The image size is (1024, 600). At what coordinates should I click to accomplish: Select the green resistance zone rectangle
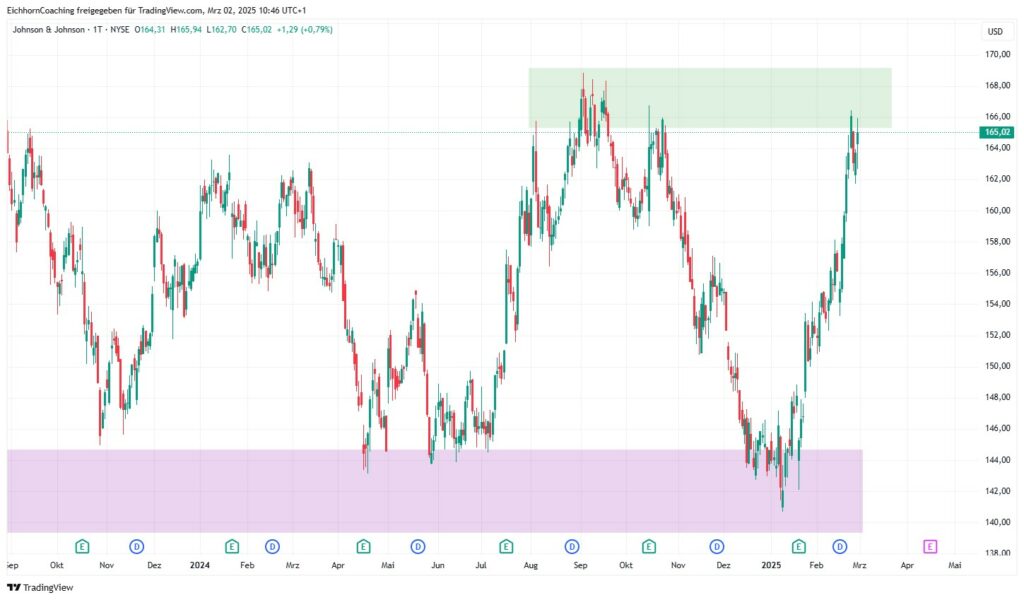[x=710, y=98]
